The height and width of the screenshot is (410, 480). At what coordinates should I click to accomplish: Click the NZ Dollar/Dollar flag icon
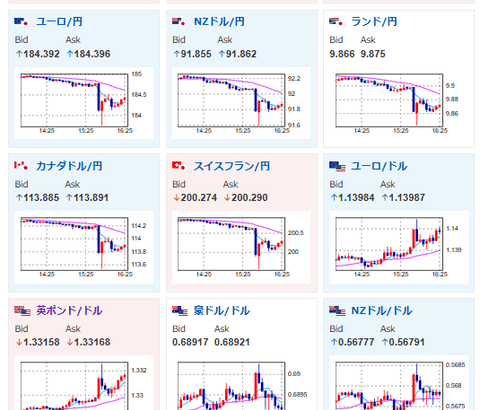(337, 311)
